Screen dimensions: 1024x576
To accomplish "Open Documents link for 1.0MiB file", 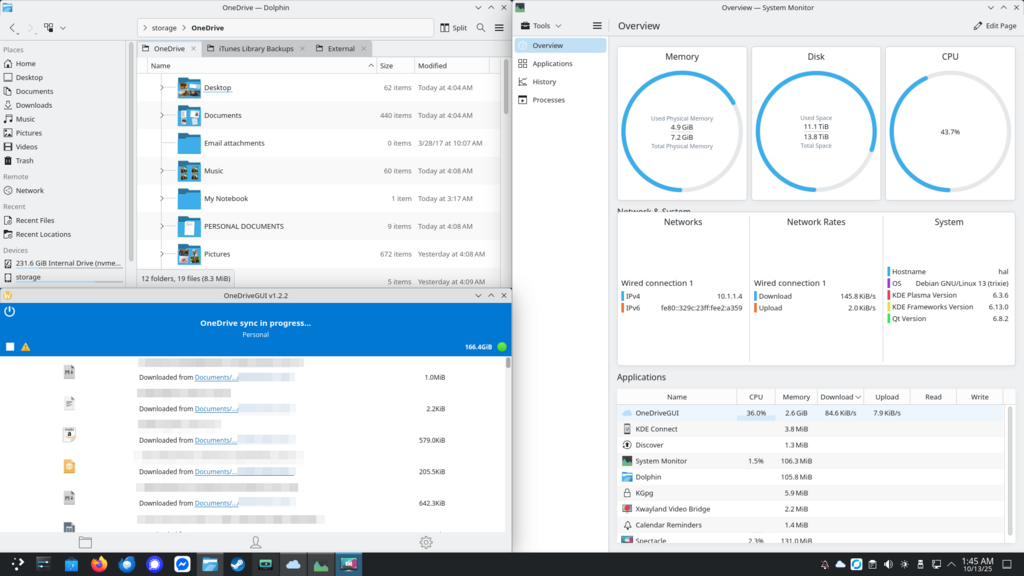I will (x=216, y=377).
